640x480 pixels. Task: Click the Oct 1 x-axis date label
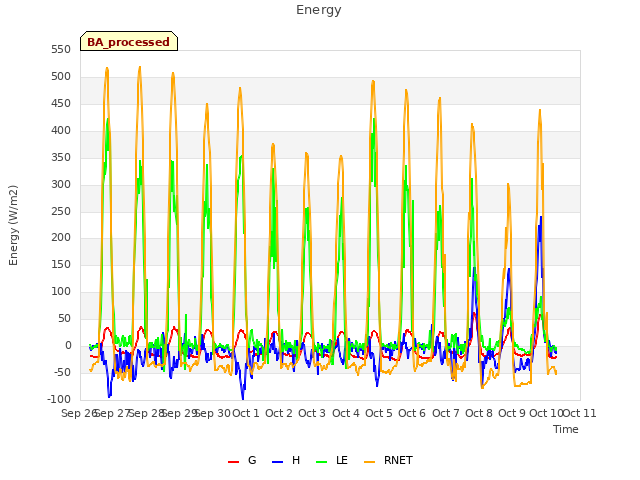(246, 413)
